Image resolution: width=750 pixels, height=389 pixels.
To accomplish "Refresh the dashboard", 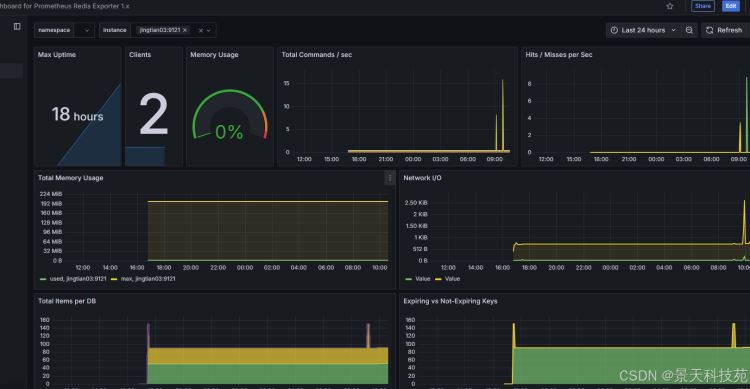I will (724, 30).
